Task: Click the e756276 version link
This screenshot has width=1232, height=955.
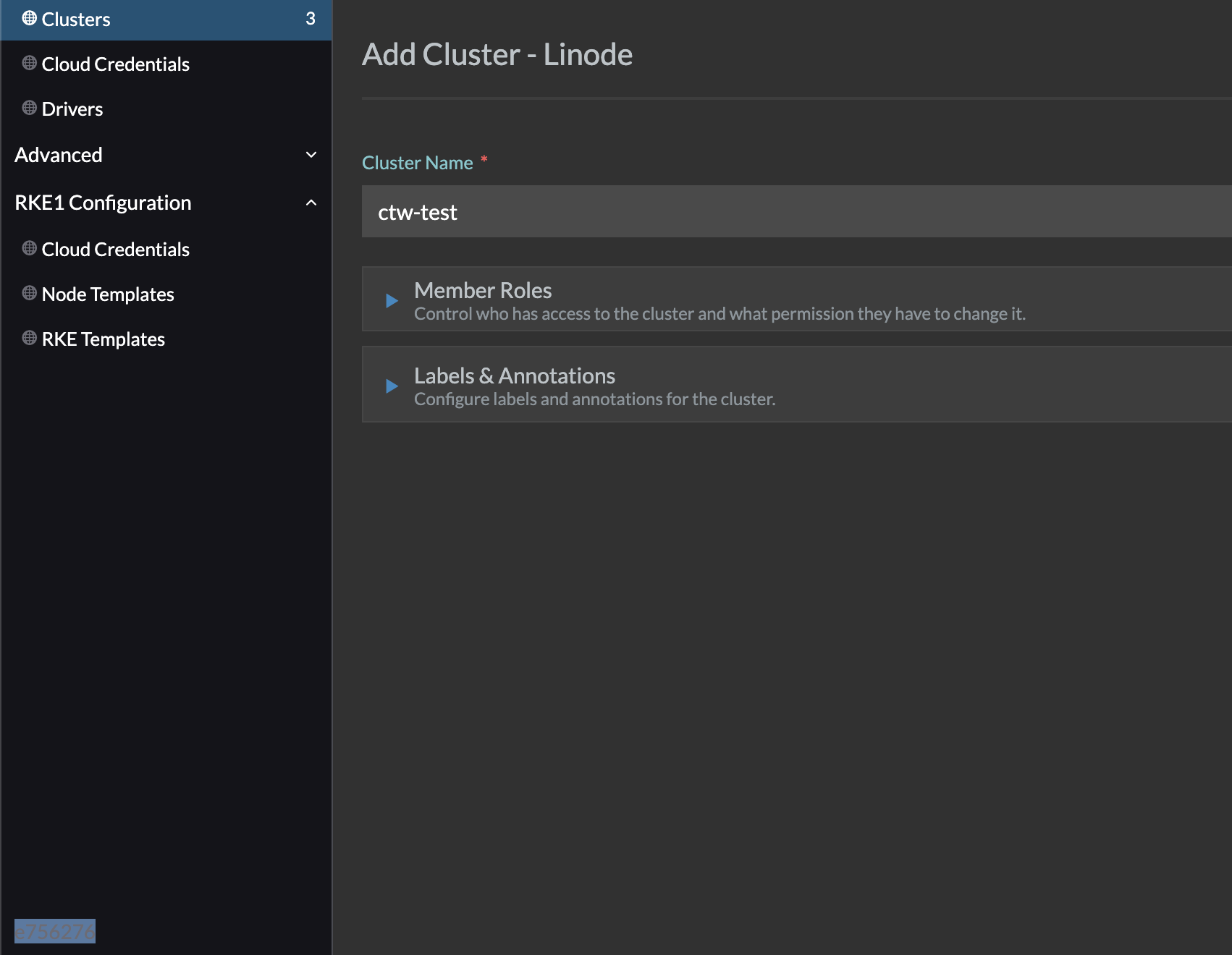Action: click(55, 932)
